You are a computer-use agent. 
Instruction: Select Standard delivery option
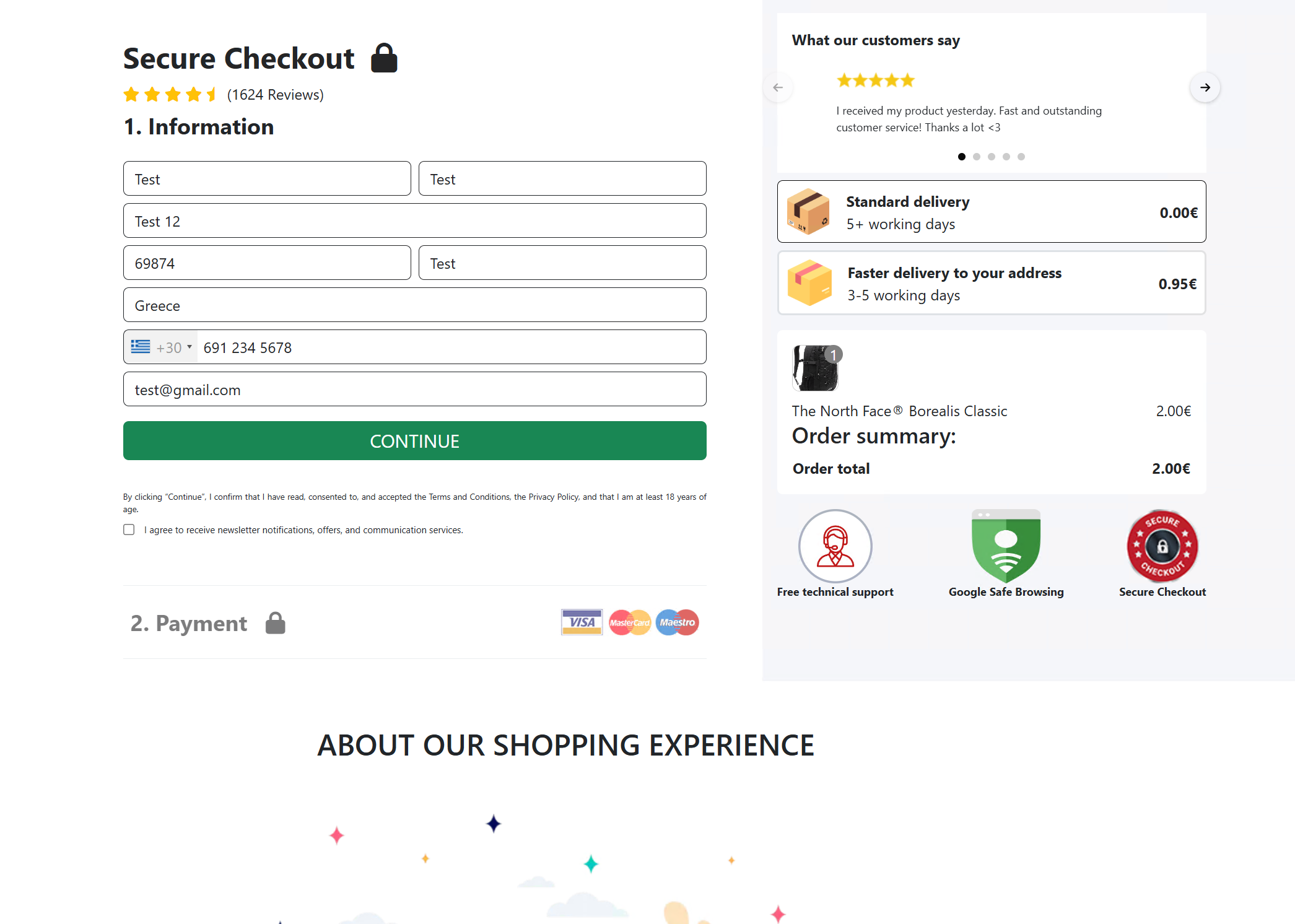pyautogui.click(x=991, y=212)
